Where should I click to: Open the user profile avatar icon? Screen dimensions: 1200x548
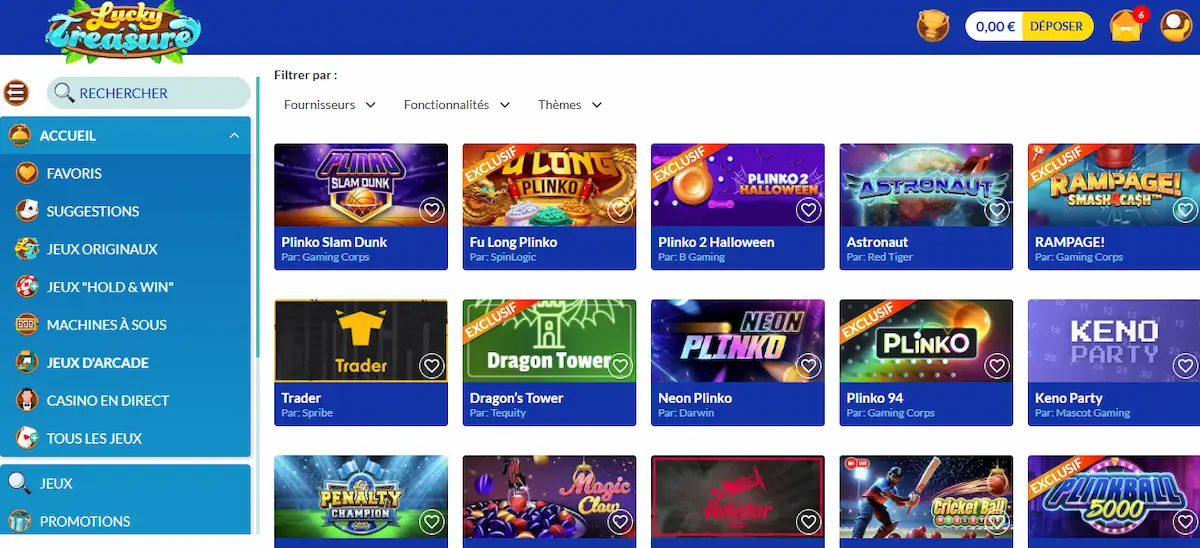(x=1173, y=26)
